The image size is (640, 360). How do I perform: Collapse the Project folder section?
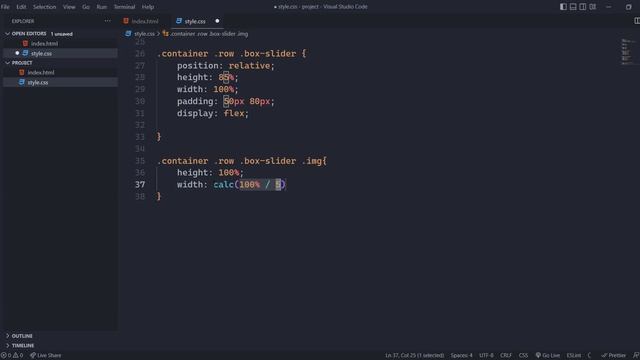coord(8,62)
